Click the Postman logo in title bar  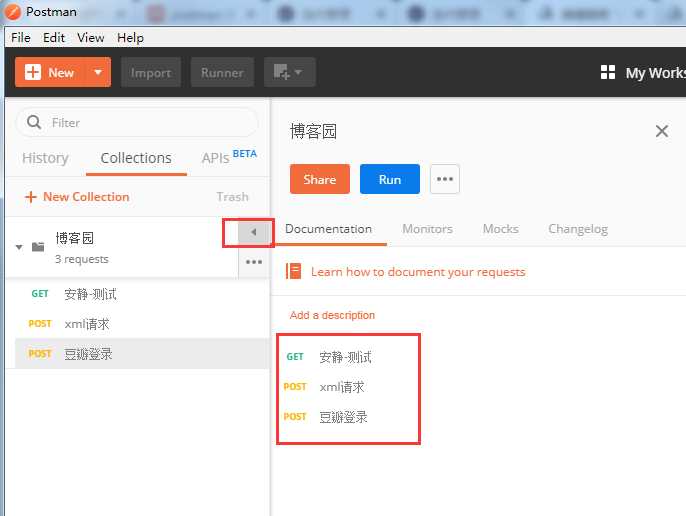point(13,11)
